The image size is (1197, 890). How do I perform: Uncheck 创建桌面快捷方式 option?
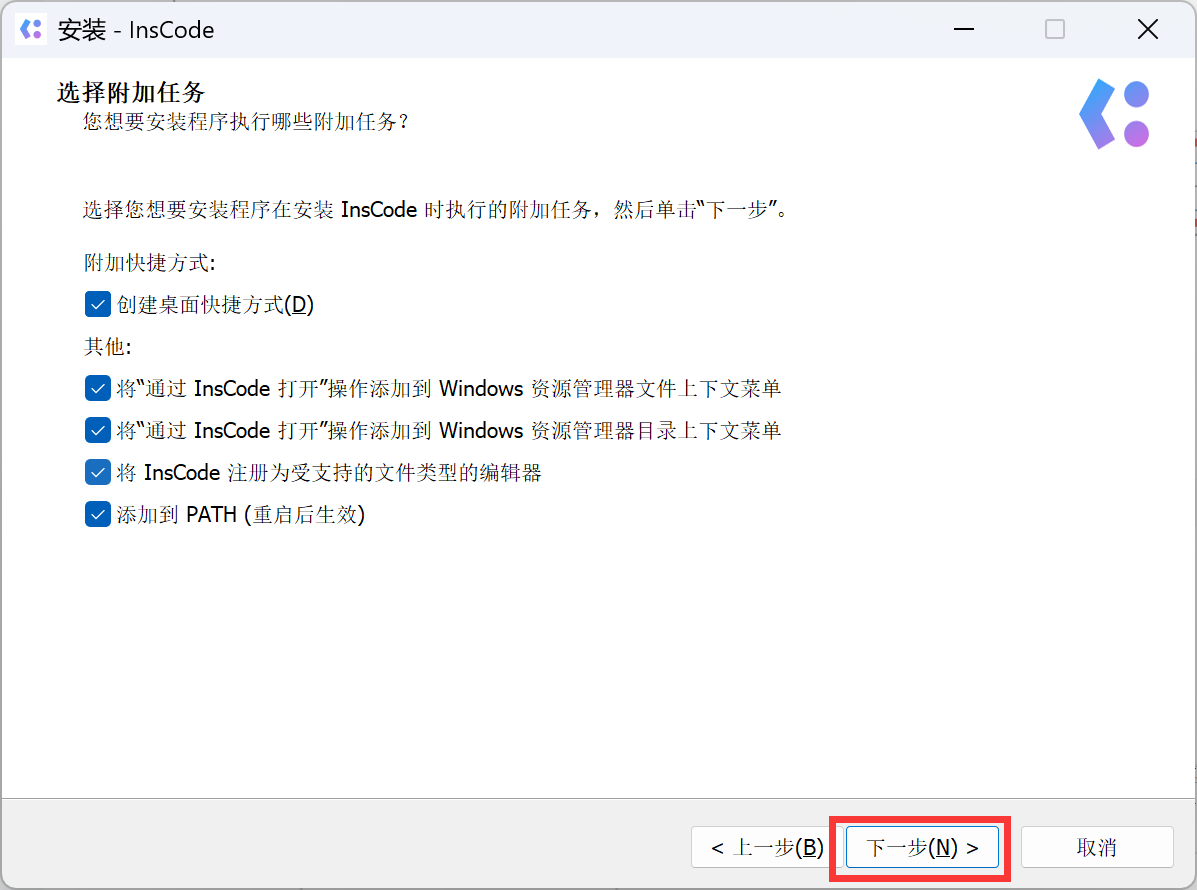point(97,304)
